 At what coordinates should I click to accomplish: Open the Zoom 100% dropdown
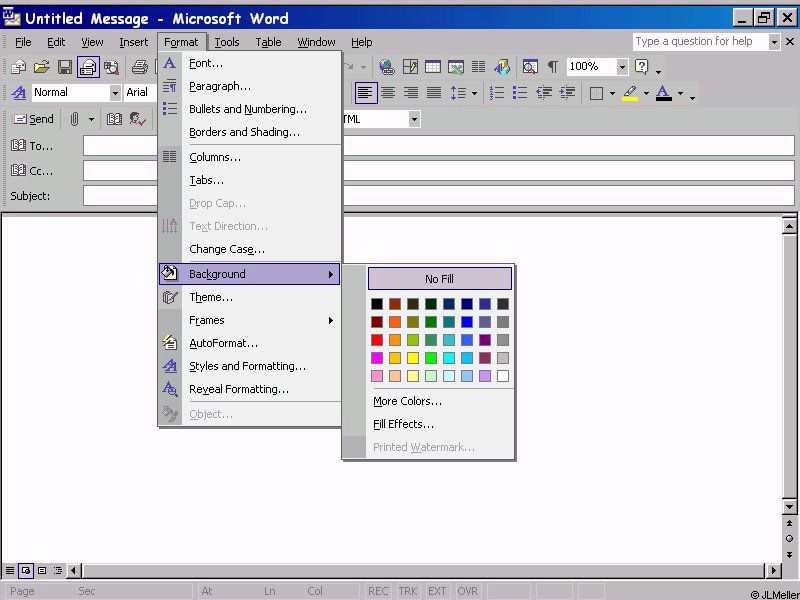tap(622, 67)
